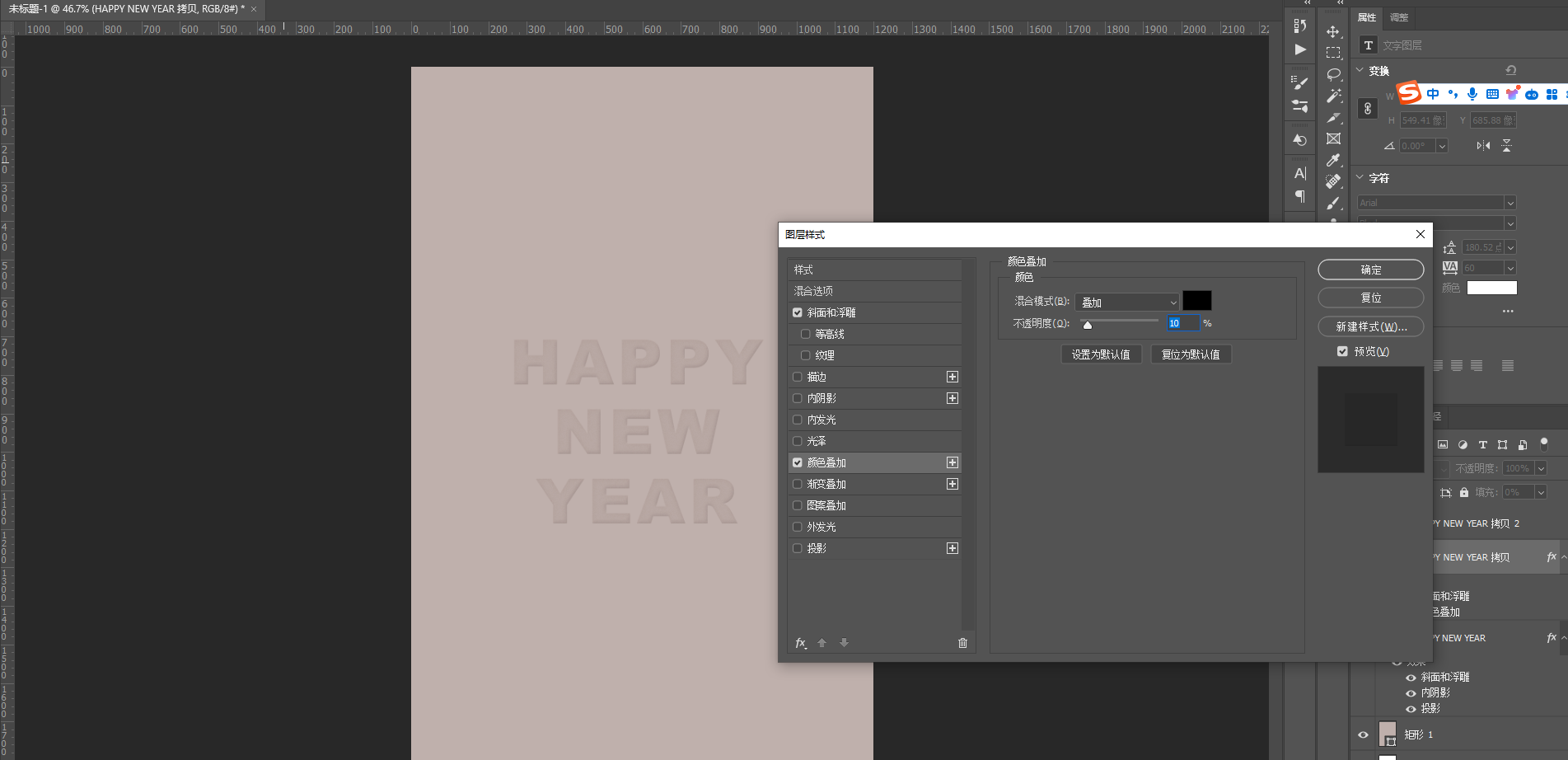Switch to the 调整 tab
This screenshot has width=1568, height=760.
(1399, 17)
